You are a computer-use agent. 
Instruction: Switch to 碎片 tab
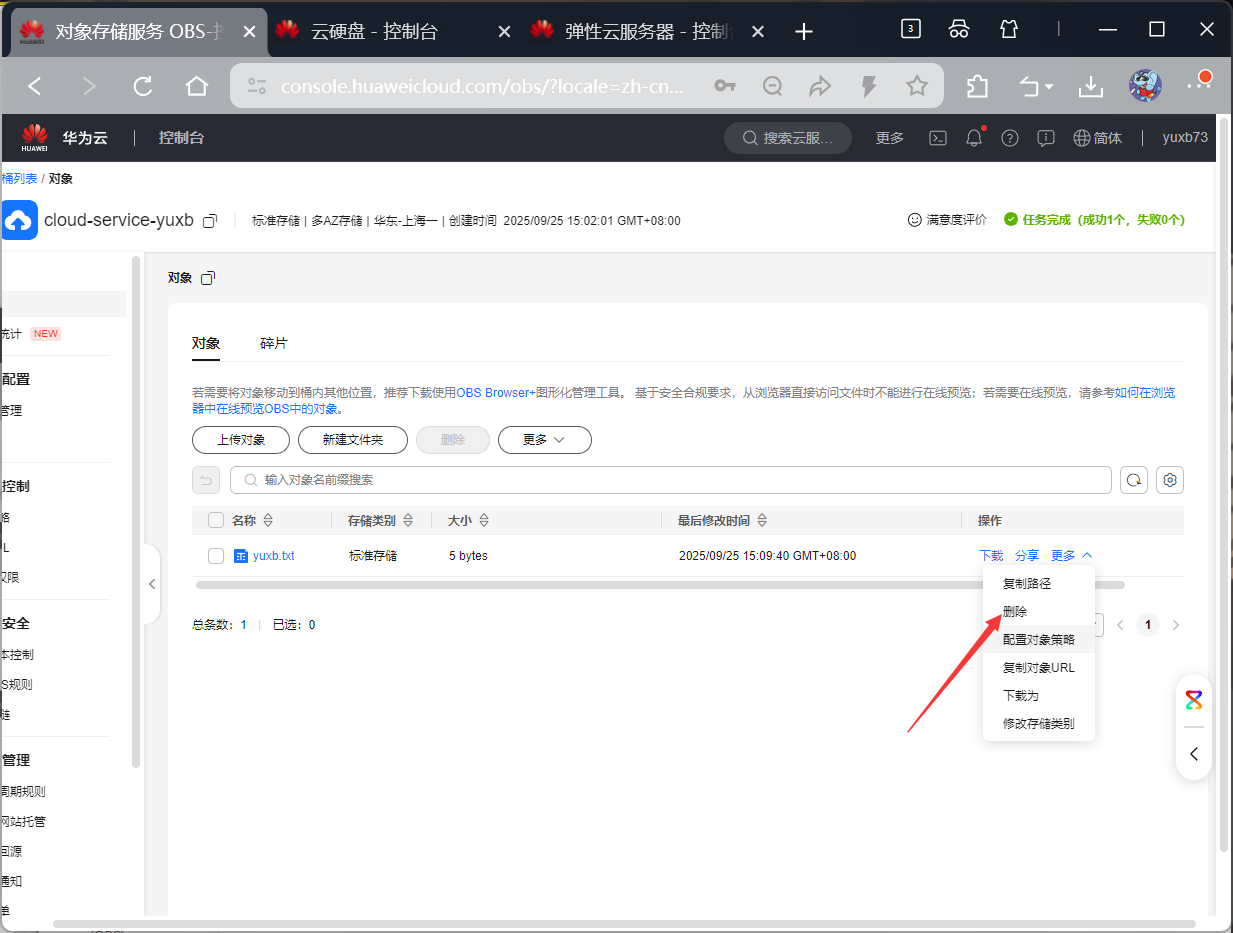point(274,343)
